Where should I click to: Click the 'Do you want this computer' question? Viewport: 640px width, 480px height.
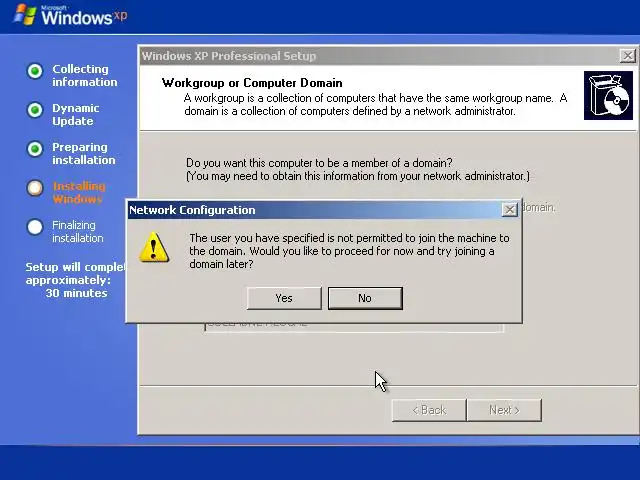[319, 163]
